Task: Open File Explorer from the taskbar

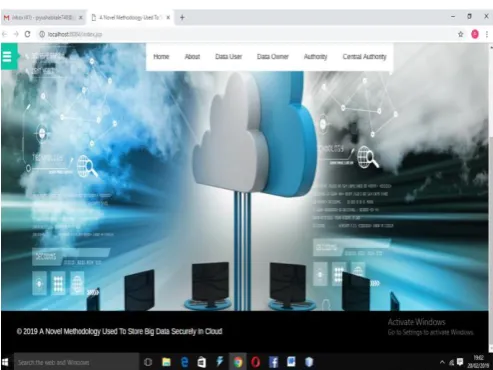Action: click(x=166, y=362)
